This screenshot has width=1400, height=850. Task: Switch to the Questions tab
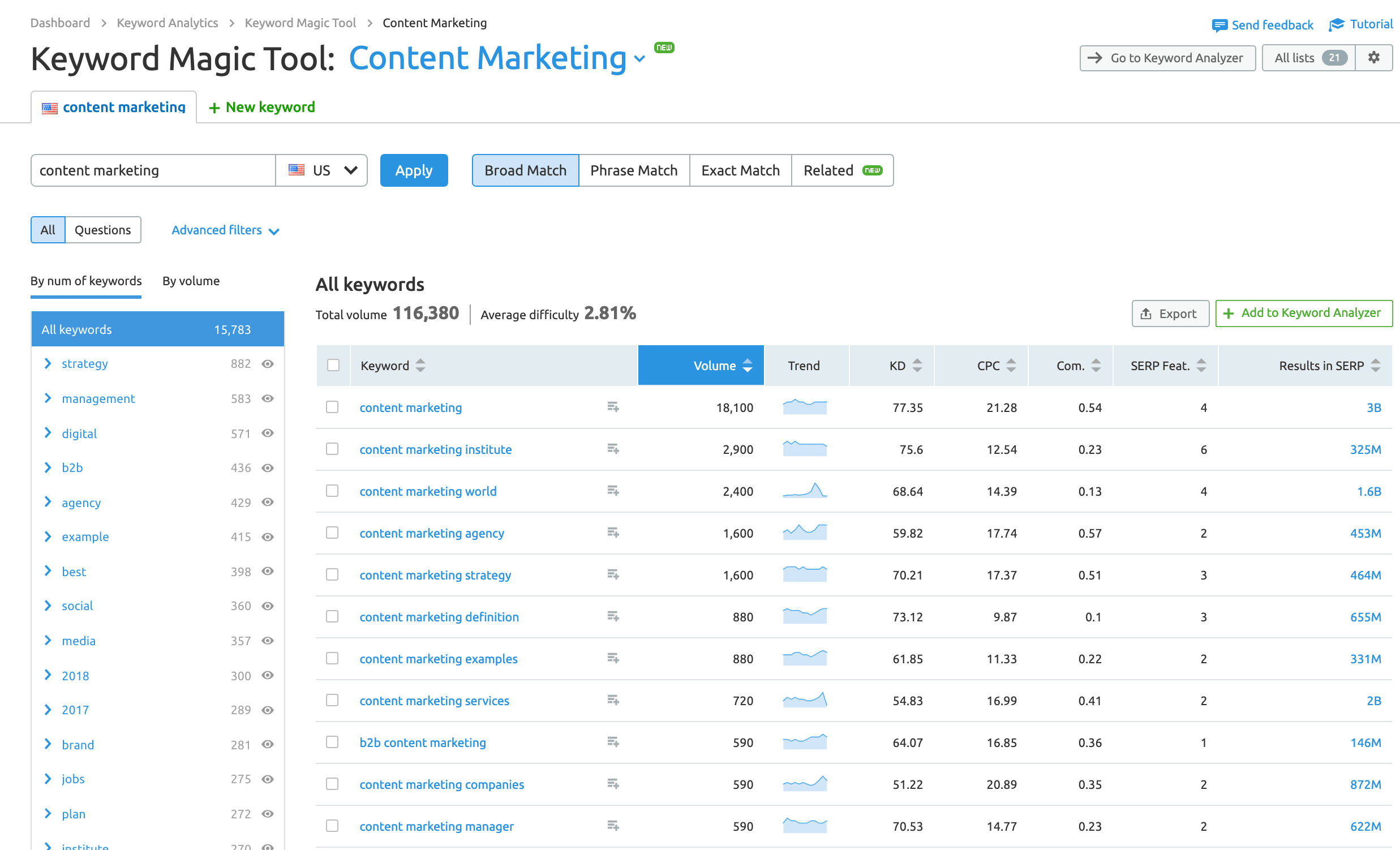pyautogui.click(x=102, y=229)
